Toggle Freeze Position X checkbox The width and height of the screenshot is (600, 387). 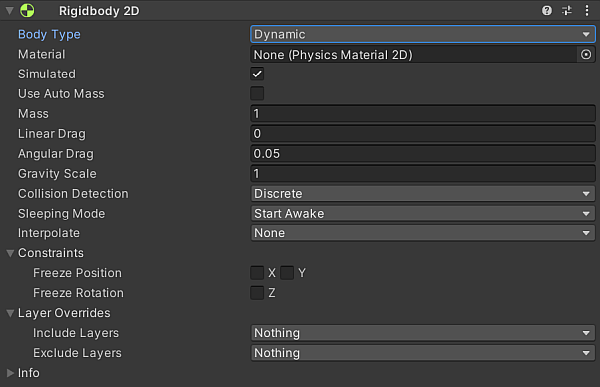coord(257,273)
